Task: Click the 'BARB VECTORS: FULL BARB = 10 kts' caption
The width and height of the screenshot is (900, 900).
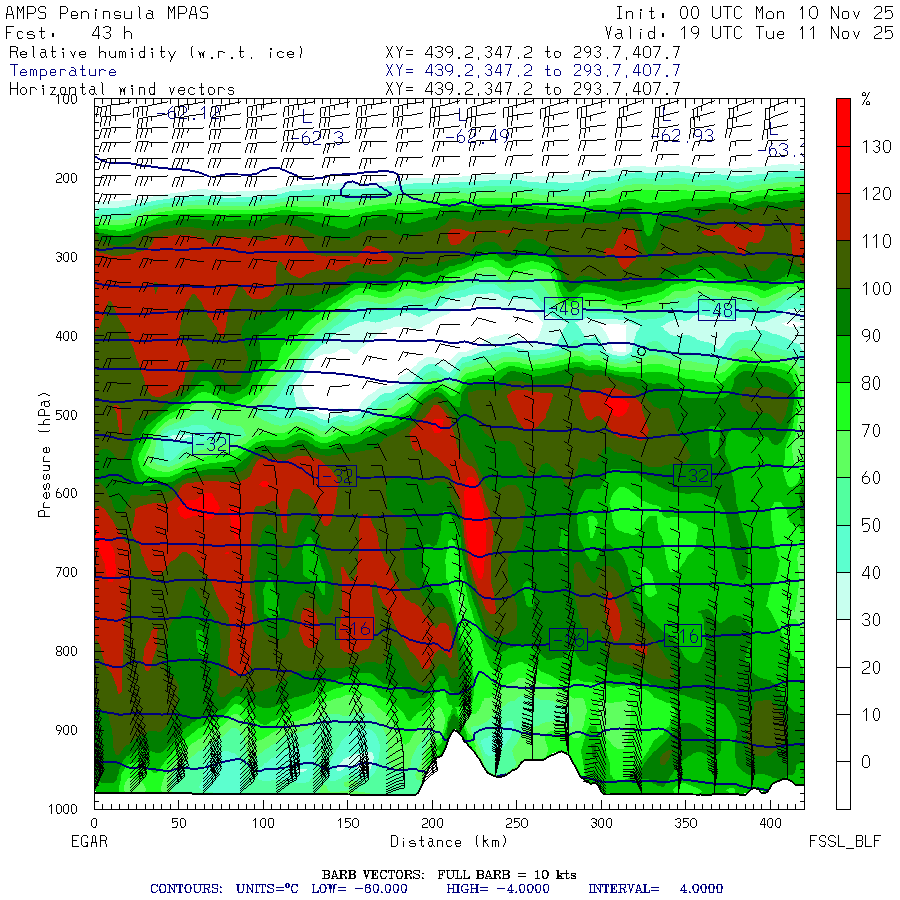Action: point(449,875)
